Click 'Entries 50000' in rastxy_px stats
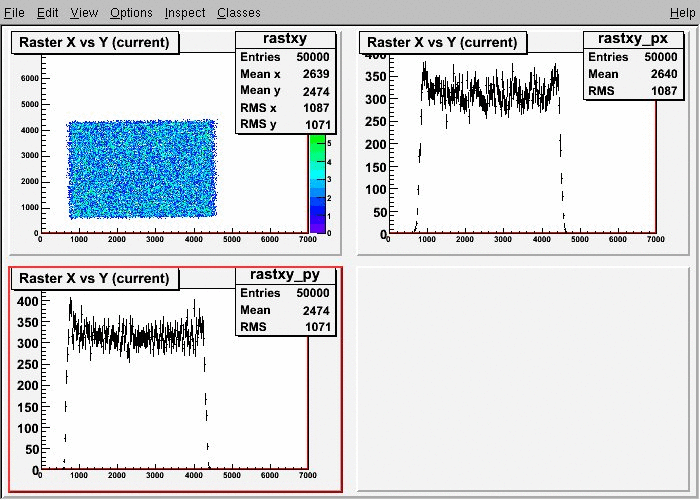Screen dimensions: 700x500 633,57
